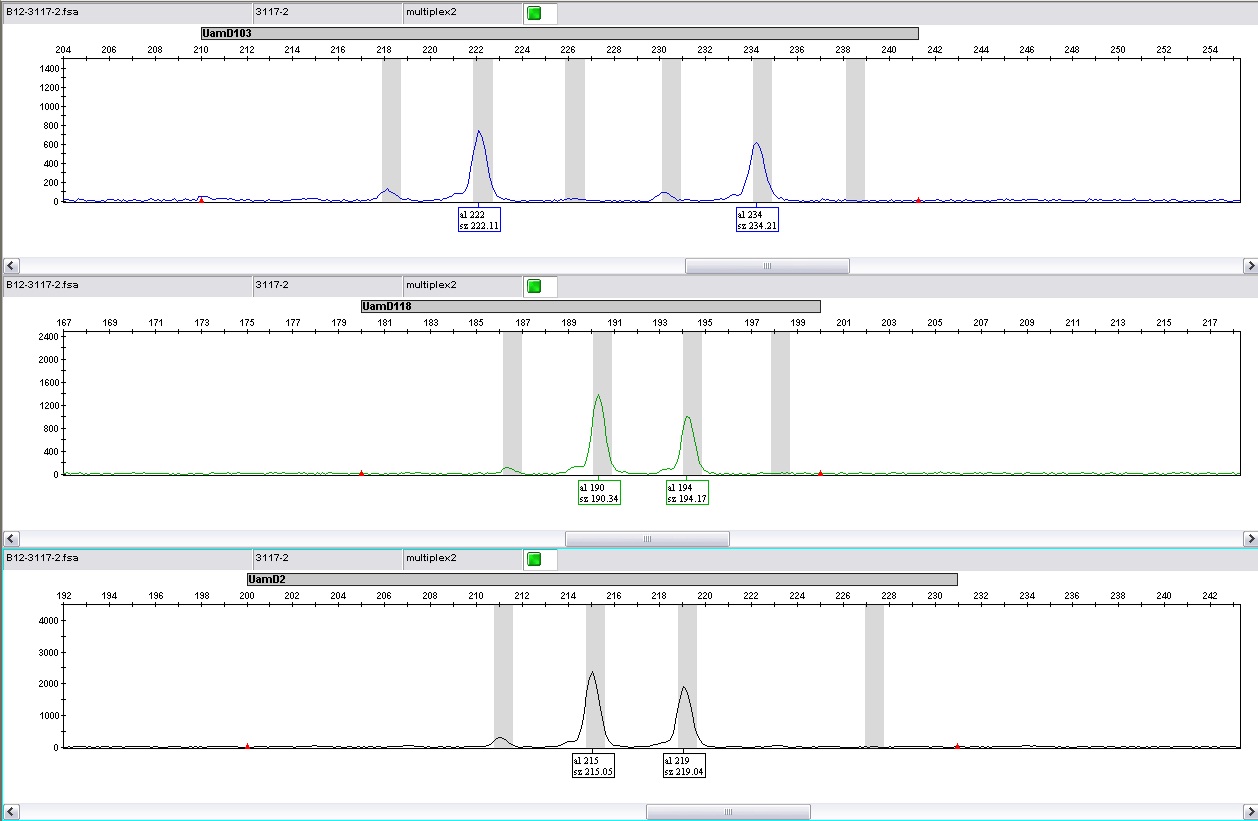Click the horizontal scrollbar thumb below the UamD2 plot
The width and height of the screenshot is (1258, 821).
coord(728,812)
